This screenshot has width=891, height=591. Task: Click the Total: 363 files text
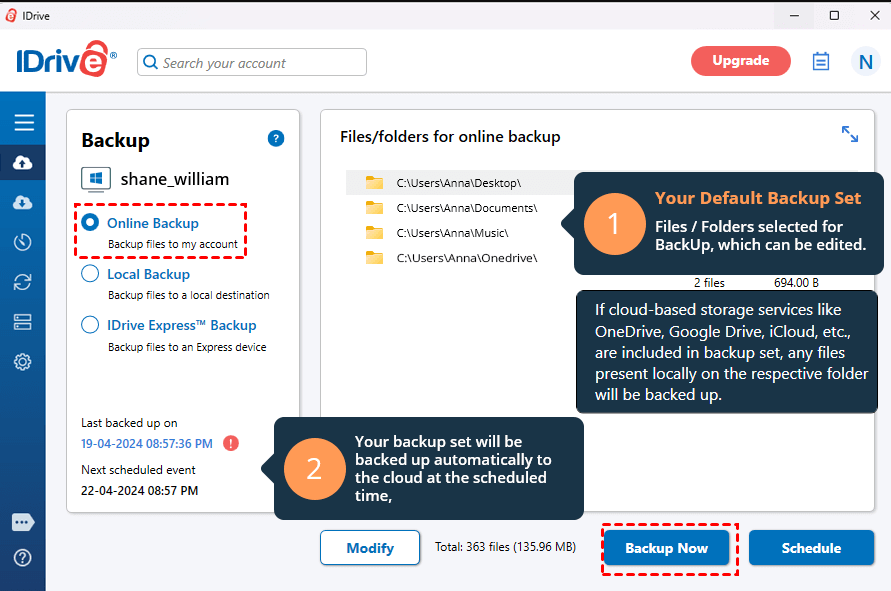pyautogui.click(x=505, y=547)
